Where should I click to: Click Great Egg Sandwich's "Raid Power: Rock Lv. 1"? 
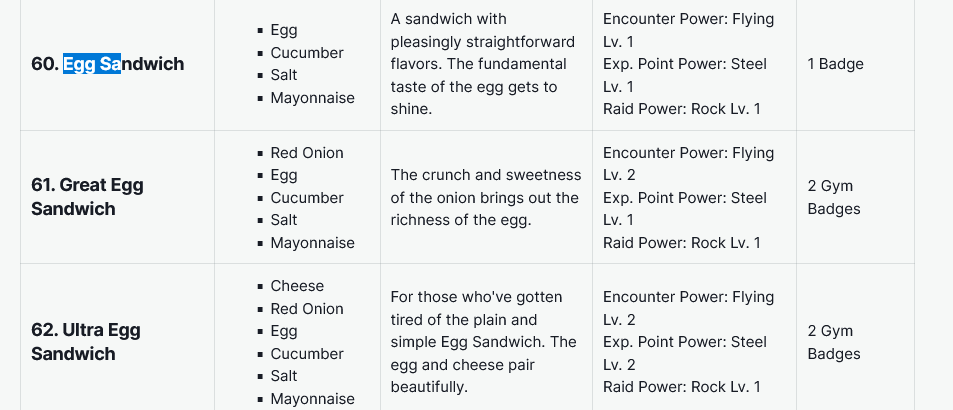click(x=681, y=242)
